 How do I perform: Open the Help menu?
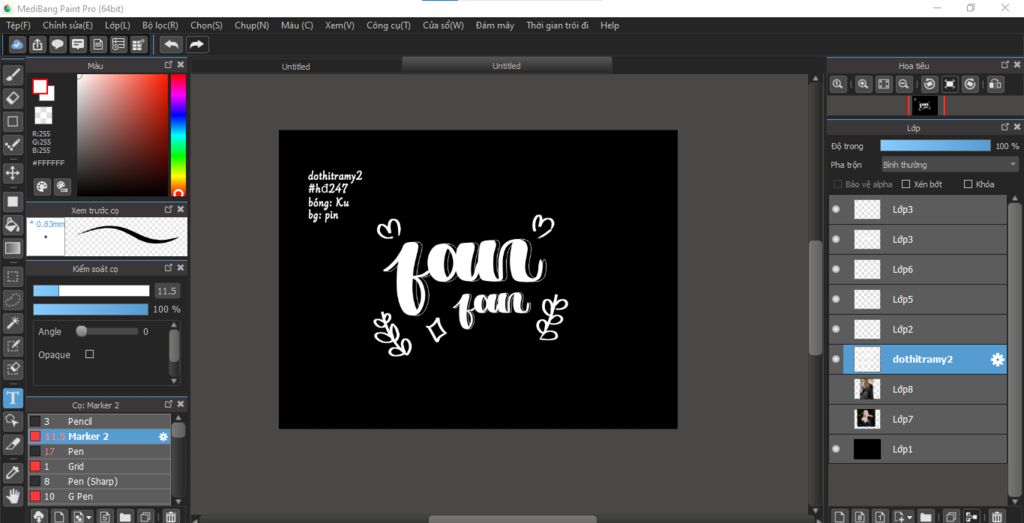click(609, 25)
